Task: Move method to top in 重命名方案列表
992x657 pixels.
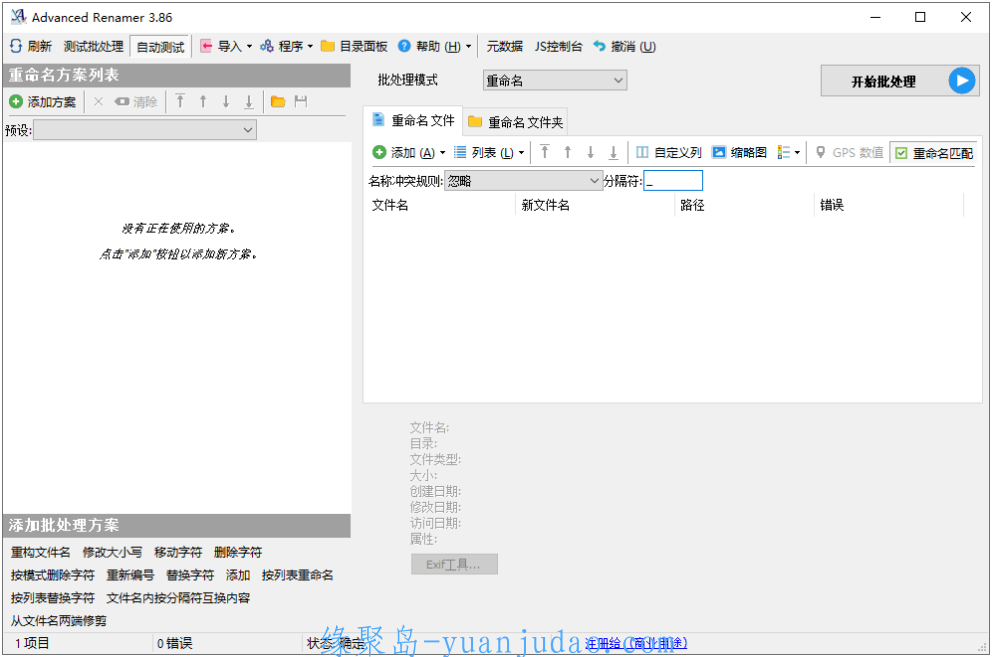Action: click(180, 101)
